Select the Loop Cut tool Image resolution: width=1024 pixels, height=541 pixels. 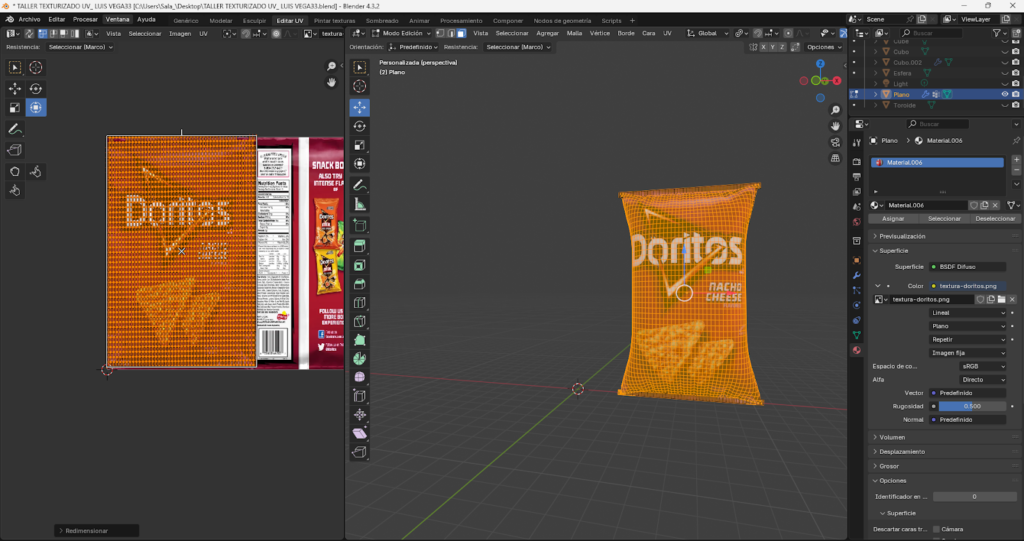coord(360,303)
